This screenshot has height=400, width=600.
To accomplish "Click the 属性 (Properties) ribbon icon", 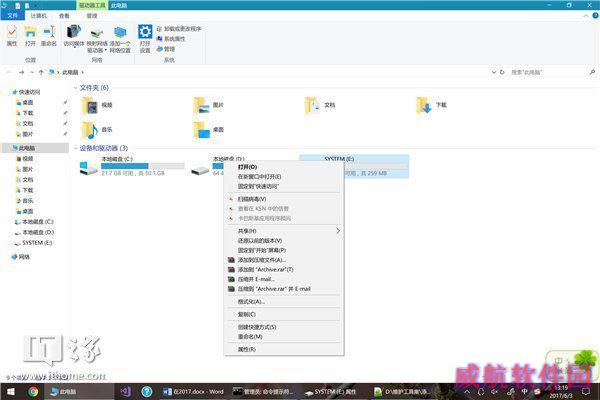I will 12,36.
